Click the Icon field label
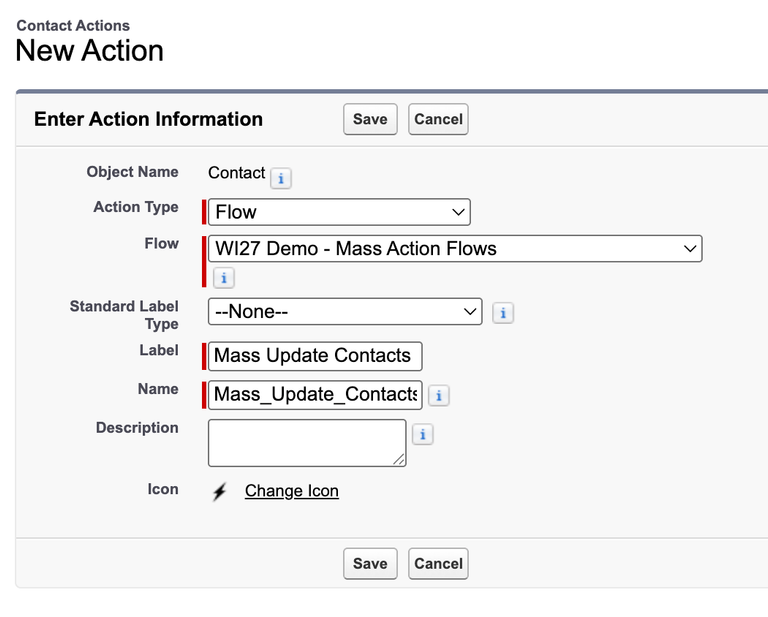 tap(163, 489)
